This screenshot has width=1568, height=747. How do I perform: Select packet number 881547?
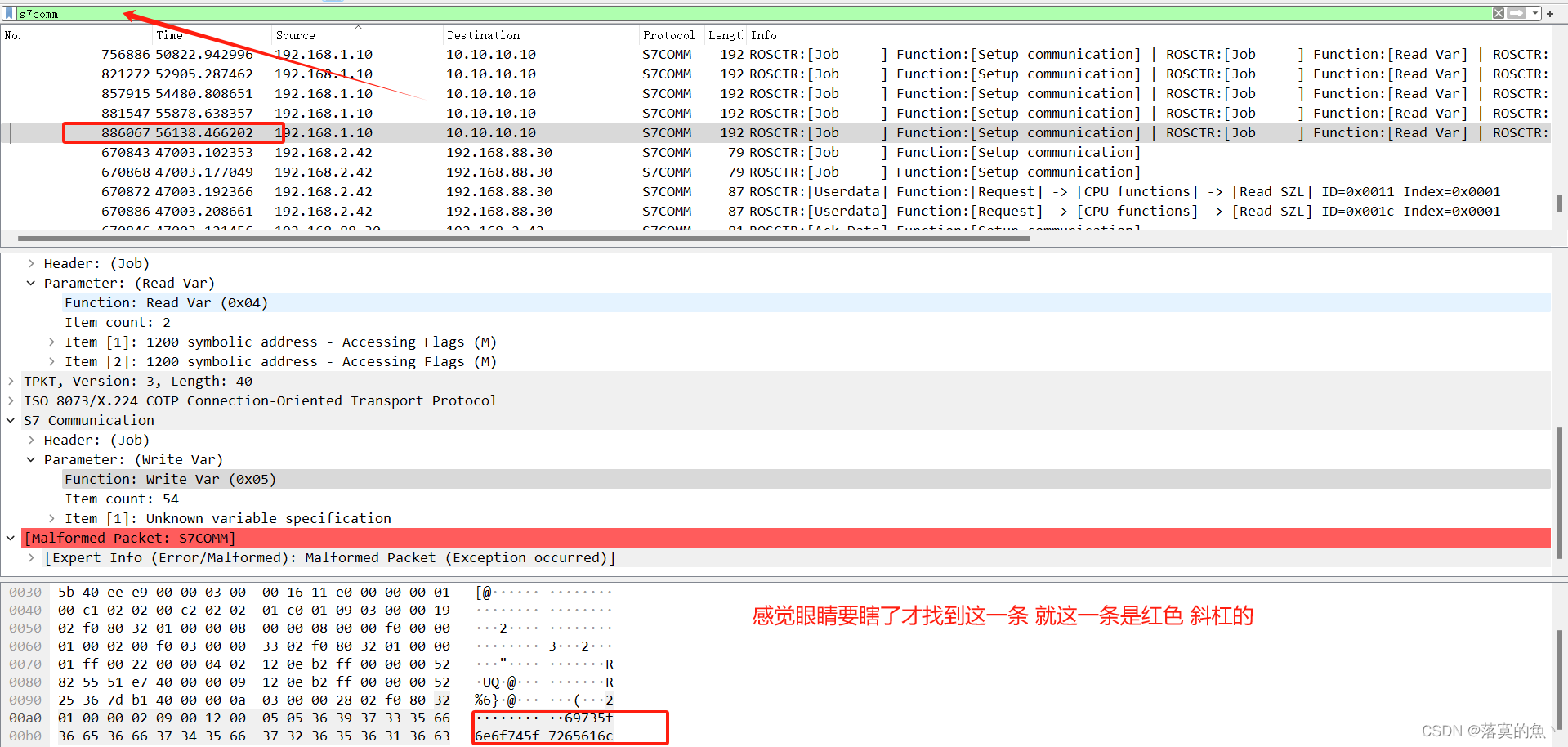(776, 113)
